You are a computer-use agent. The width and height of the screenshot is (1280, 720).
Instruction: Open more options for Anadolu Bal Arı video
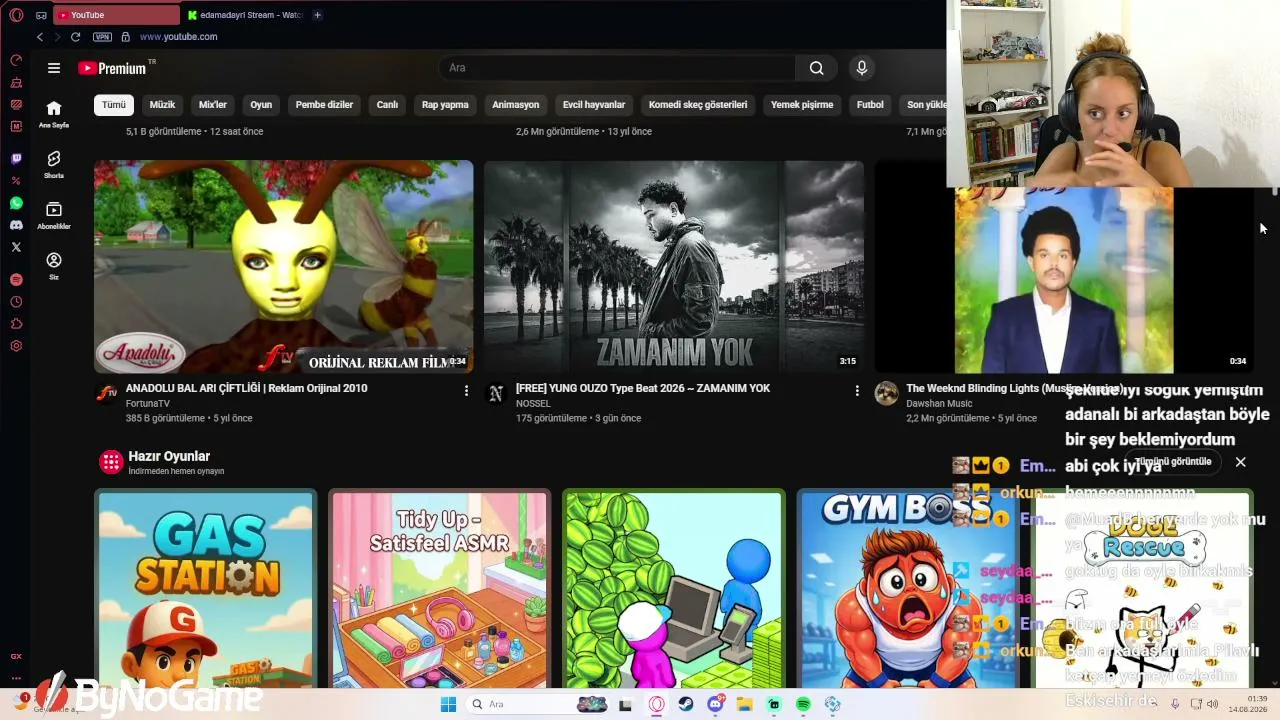point(466,391)
